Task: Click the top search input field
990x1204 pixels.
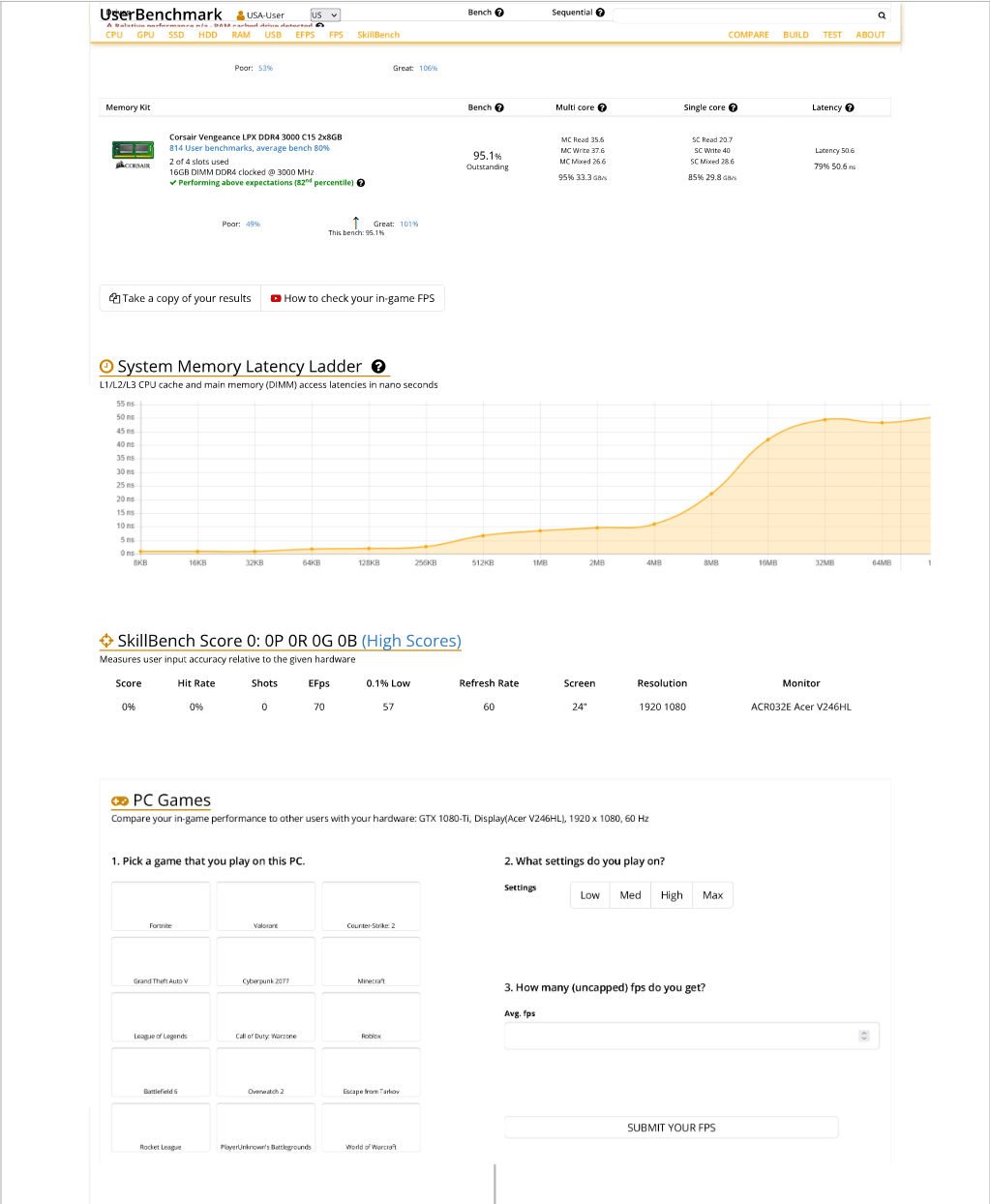Action: [743, 15]
